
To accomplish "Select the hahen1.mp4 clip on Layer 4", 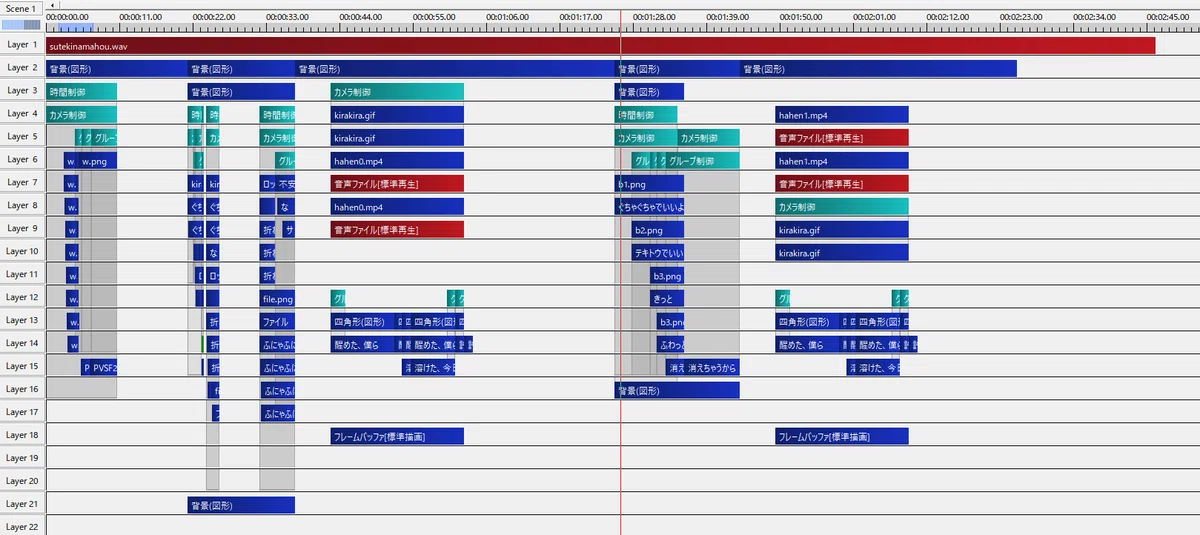I will click(x=842, y=115).
